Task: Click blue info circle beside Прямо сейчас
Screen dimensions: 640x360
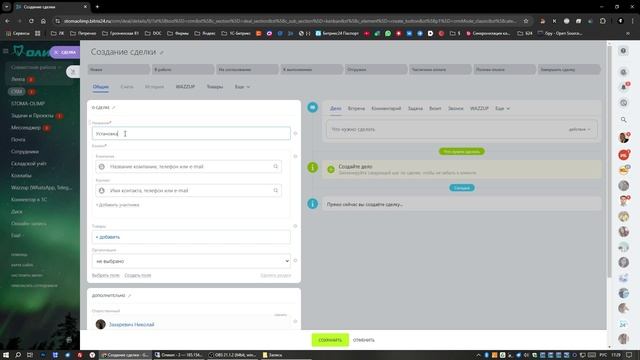Action: (313, 204)
